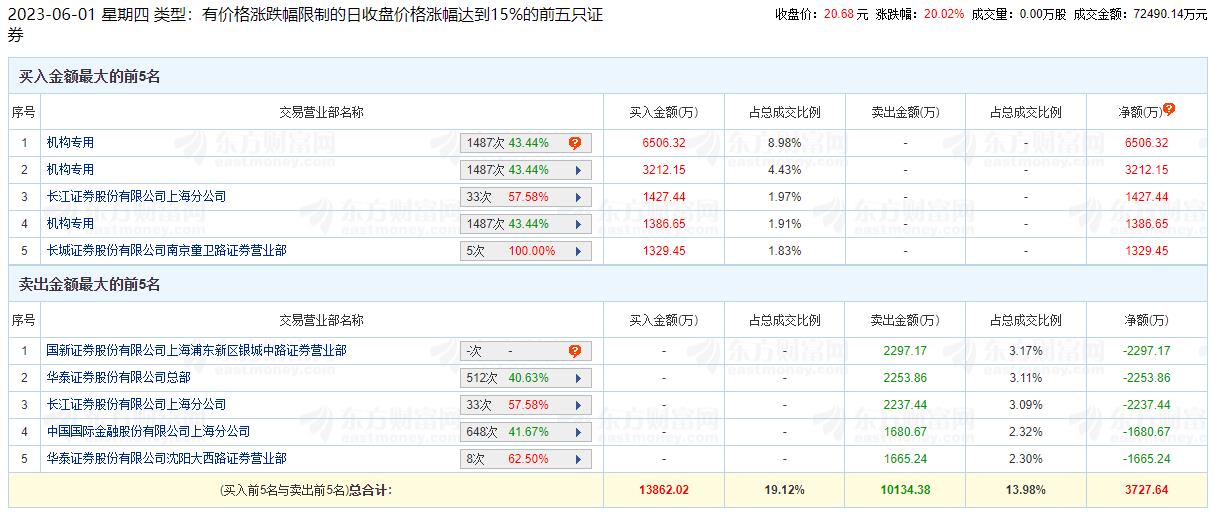
Task: Expand the 长江证券 buy row with 1427.44
Action: 578,197
